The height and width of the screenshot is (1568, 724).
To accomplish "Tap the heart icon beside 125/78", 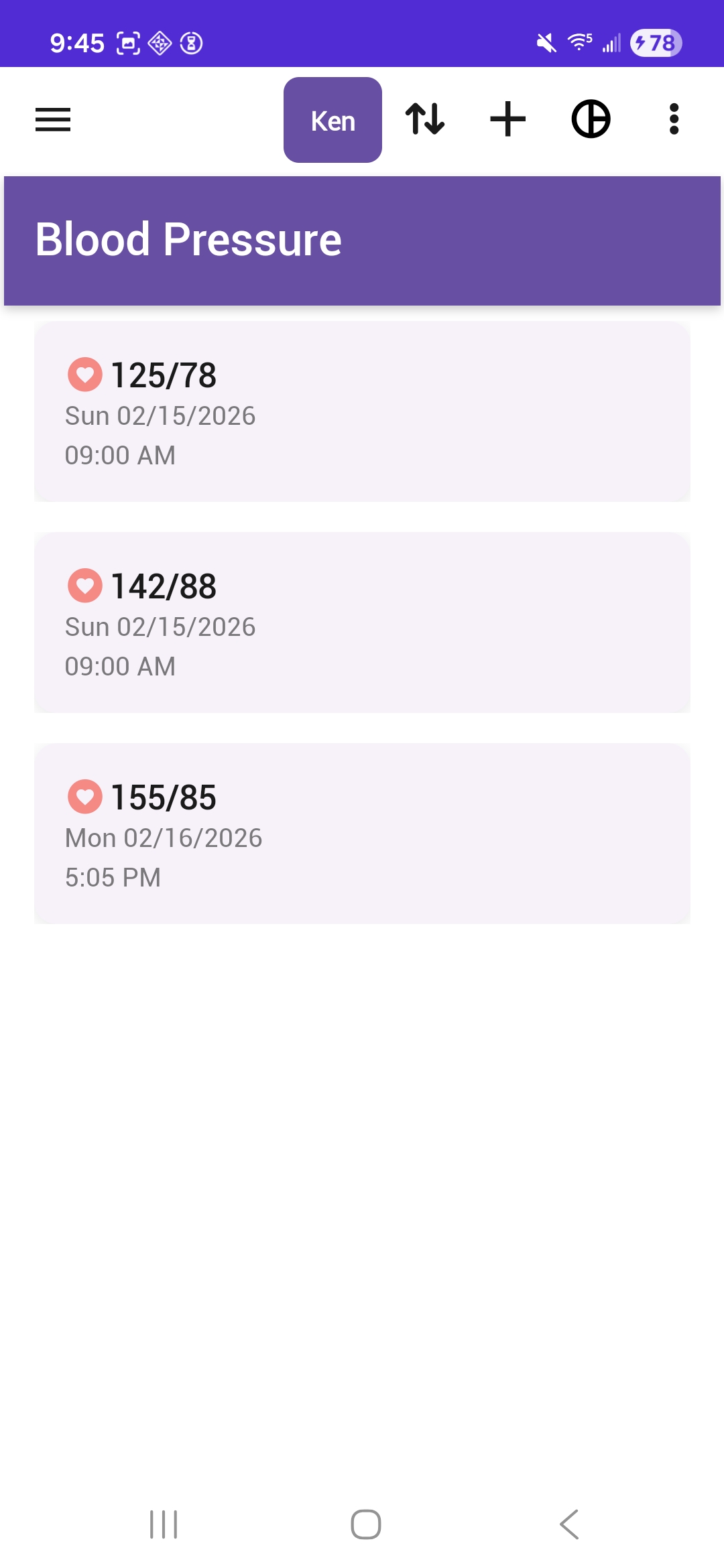I will tap(85, 374).
